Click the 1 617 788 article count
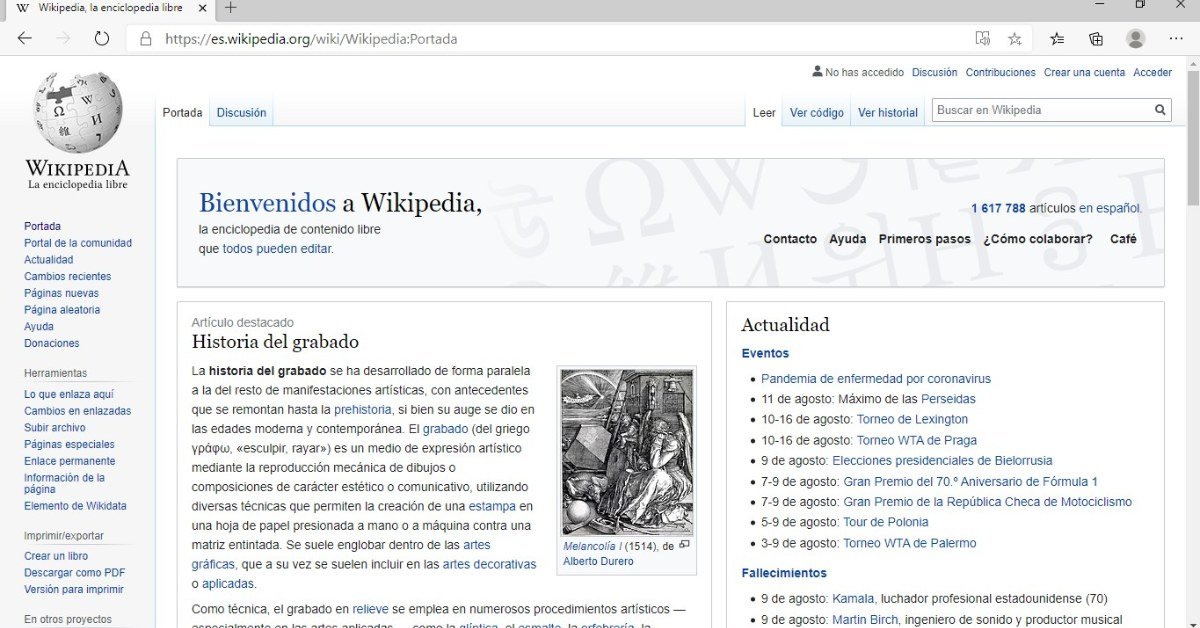The image size is (1200, 628). pyautogui.click(x=998, y=208)
